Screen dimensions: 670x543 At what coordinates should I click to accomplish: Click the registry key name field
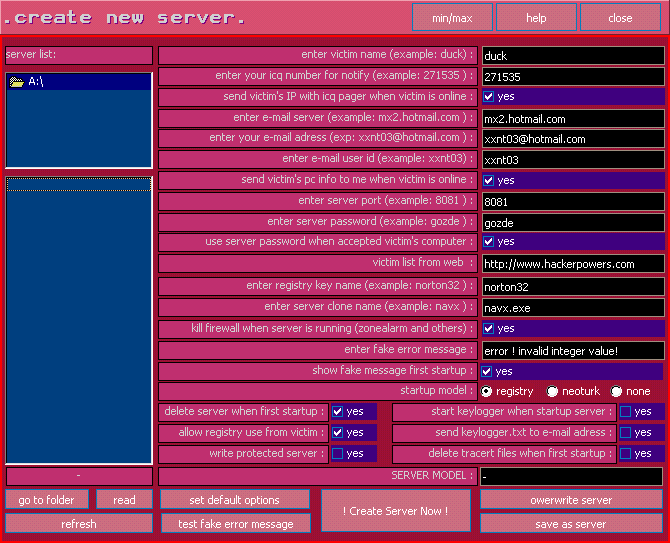[x=572, y=287]
